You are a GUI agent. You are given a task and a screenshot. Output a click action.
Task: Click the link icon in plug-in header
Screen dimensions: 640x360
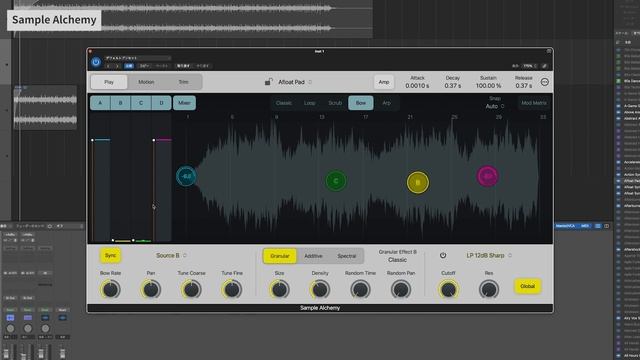pos(544,66)
